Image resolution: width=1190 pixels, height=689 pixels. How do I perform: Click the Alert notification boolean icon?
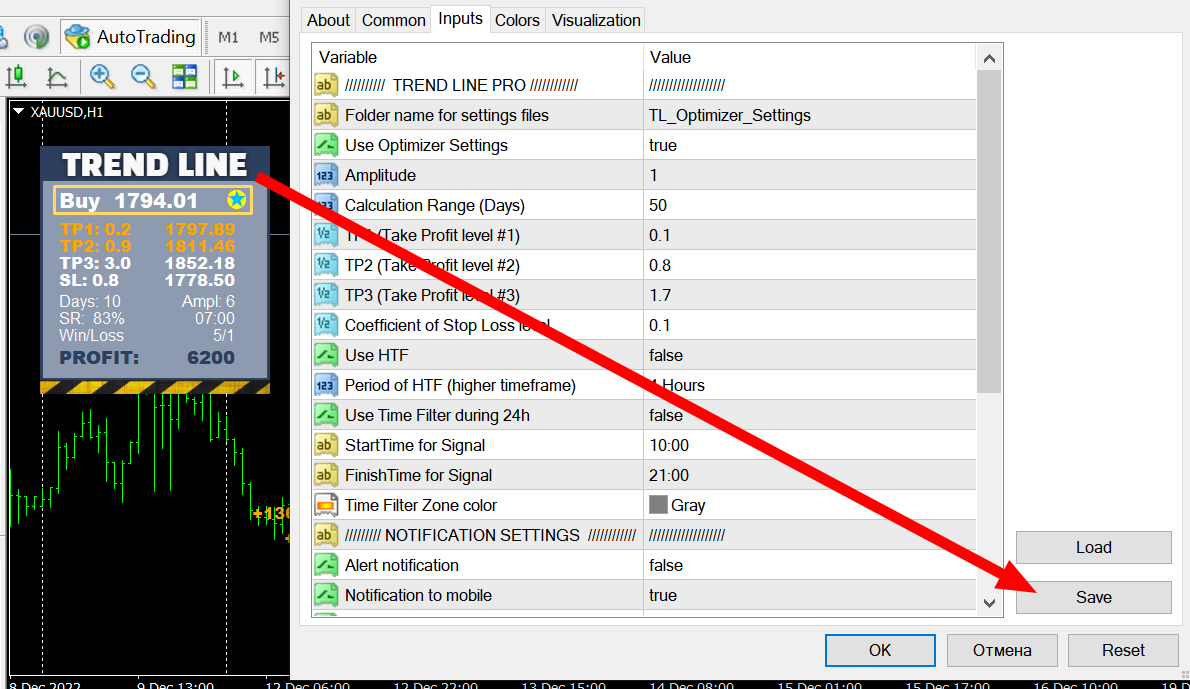click(x=326, y=565)
